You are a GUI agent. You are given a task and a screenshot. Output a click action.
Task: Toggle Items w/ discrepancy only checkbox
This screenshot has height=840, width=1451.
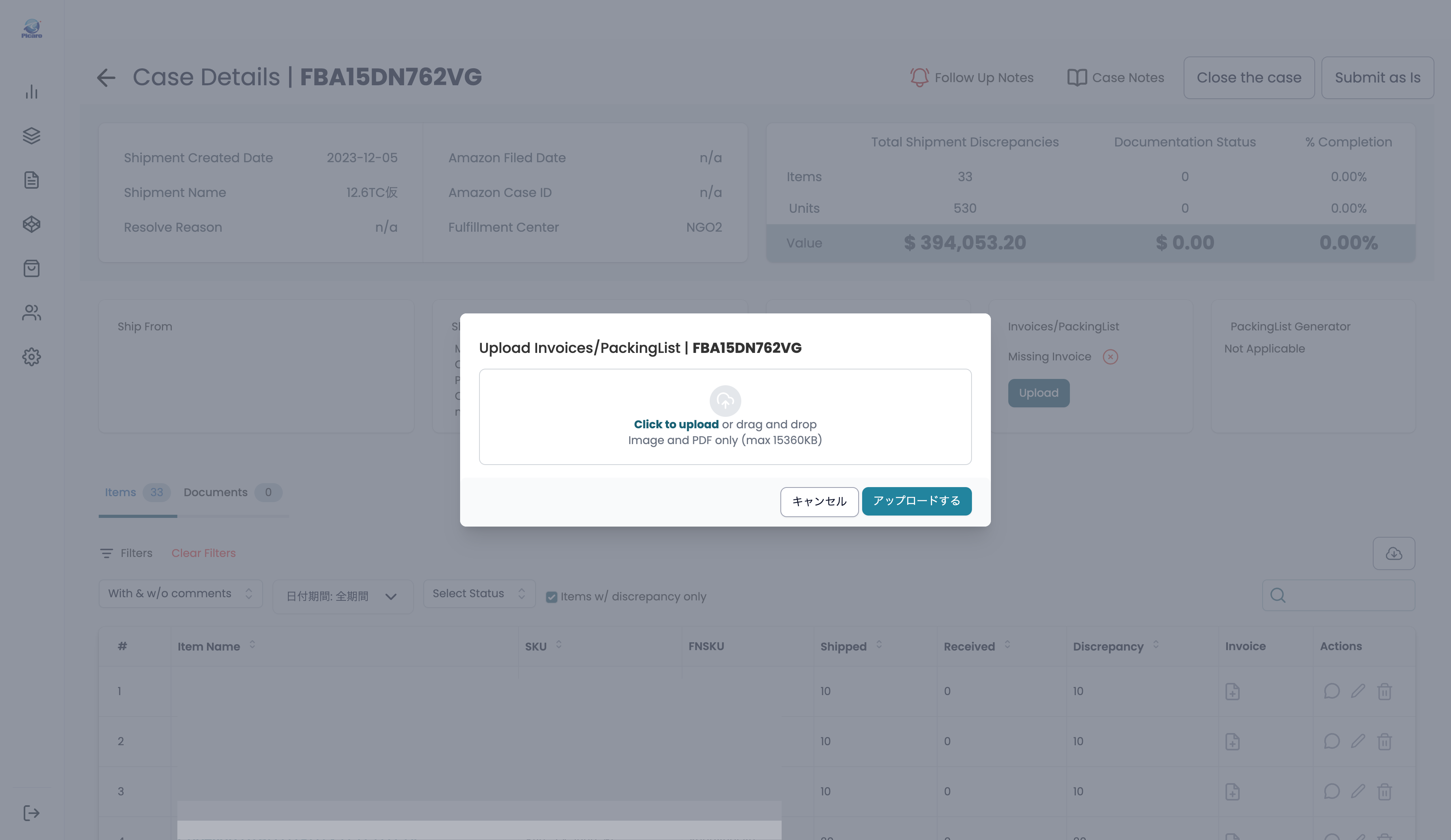pos(551,597)
